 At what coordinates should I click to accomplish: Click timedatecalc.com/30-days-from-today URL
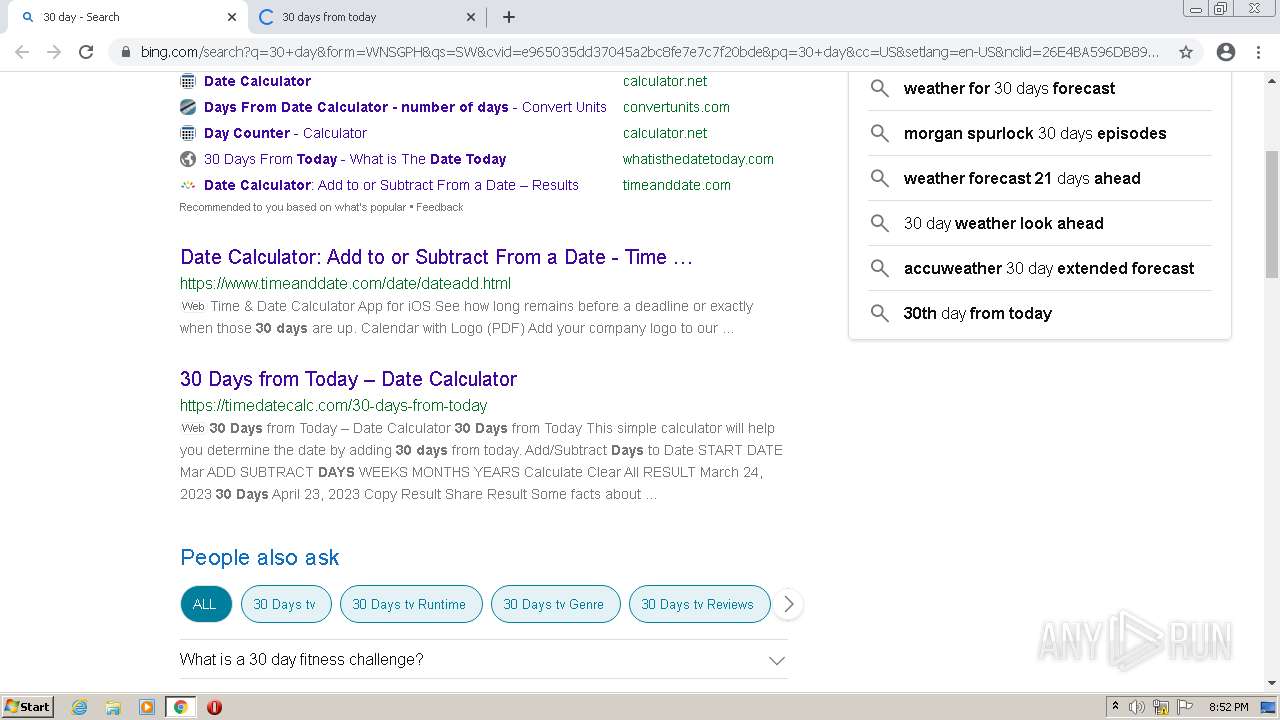pos(333,405)
